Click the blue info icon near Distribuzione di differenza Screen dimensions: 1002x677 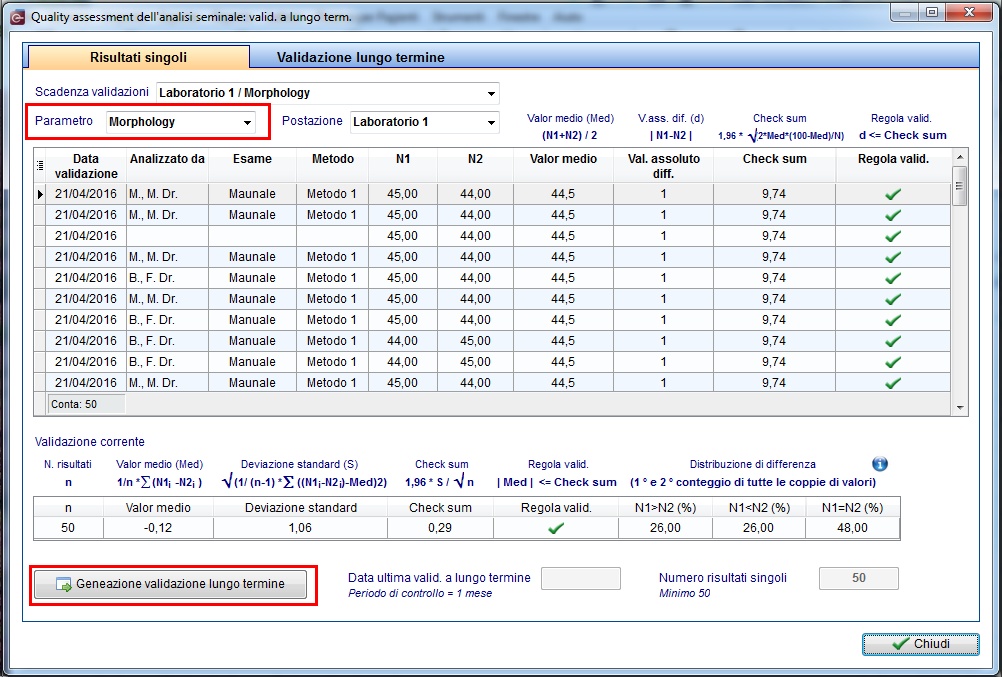pos(879,463)
